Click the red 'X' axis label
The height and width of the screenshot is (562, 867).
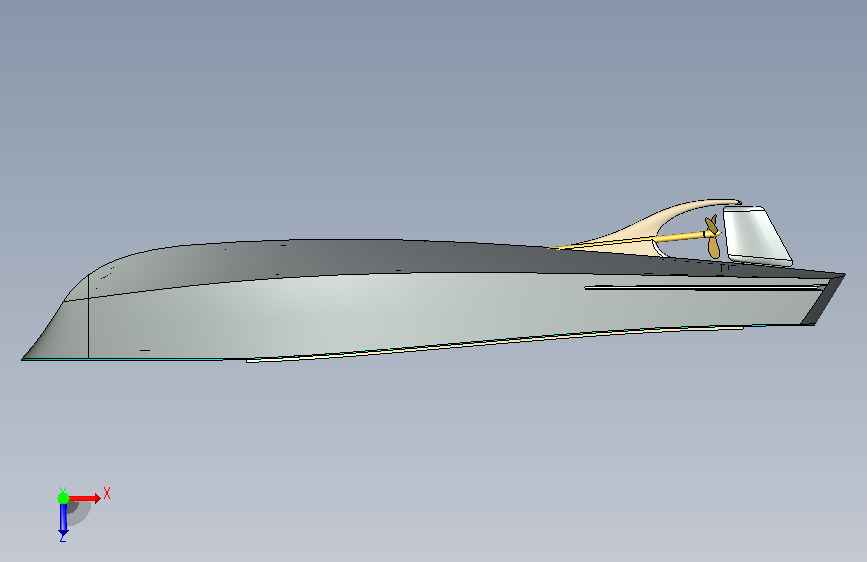pos(107,493)
